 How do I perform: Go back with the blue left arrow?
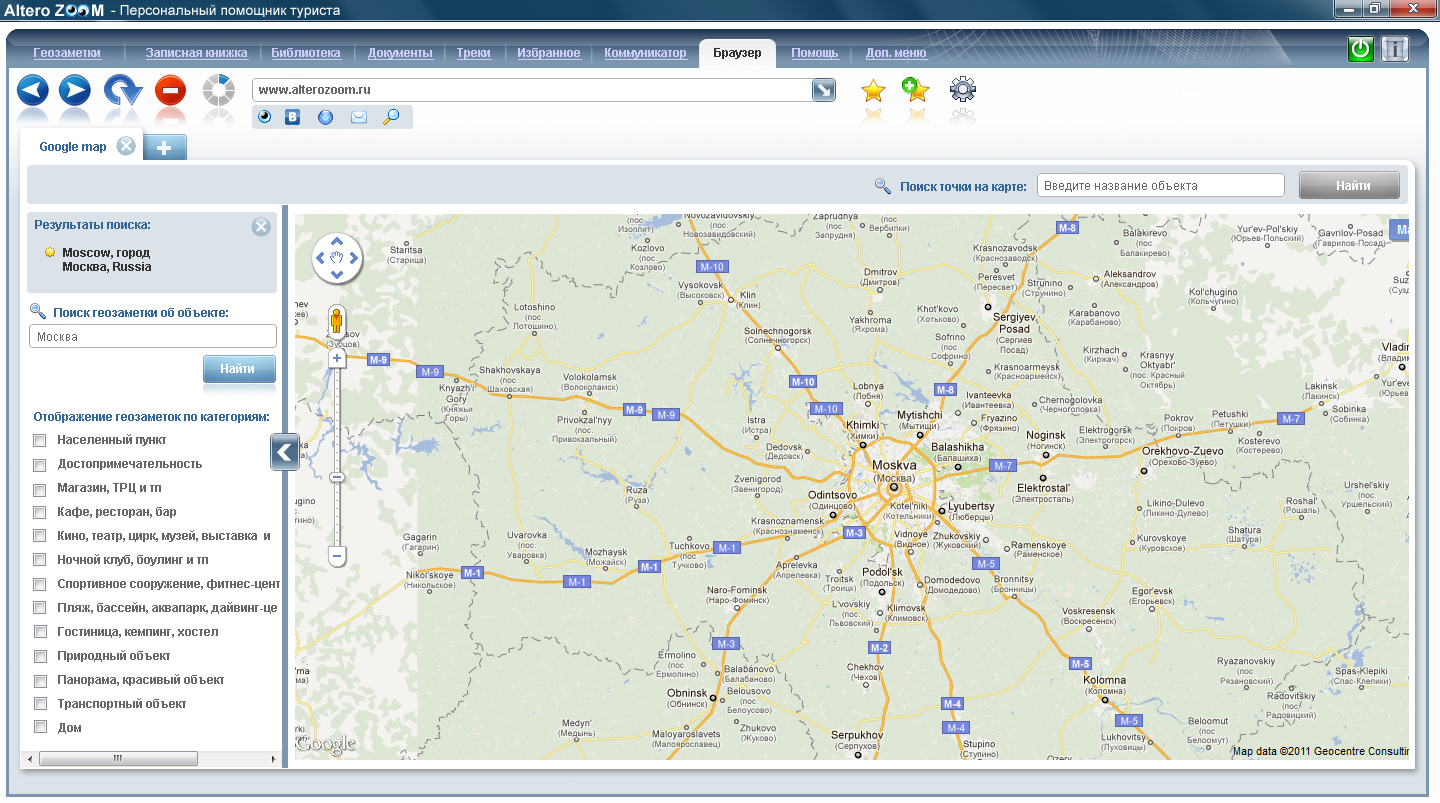pyautogui.click(x=33, y=91)
